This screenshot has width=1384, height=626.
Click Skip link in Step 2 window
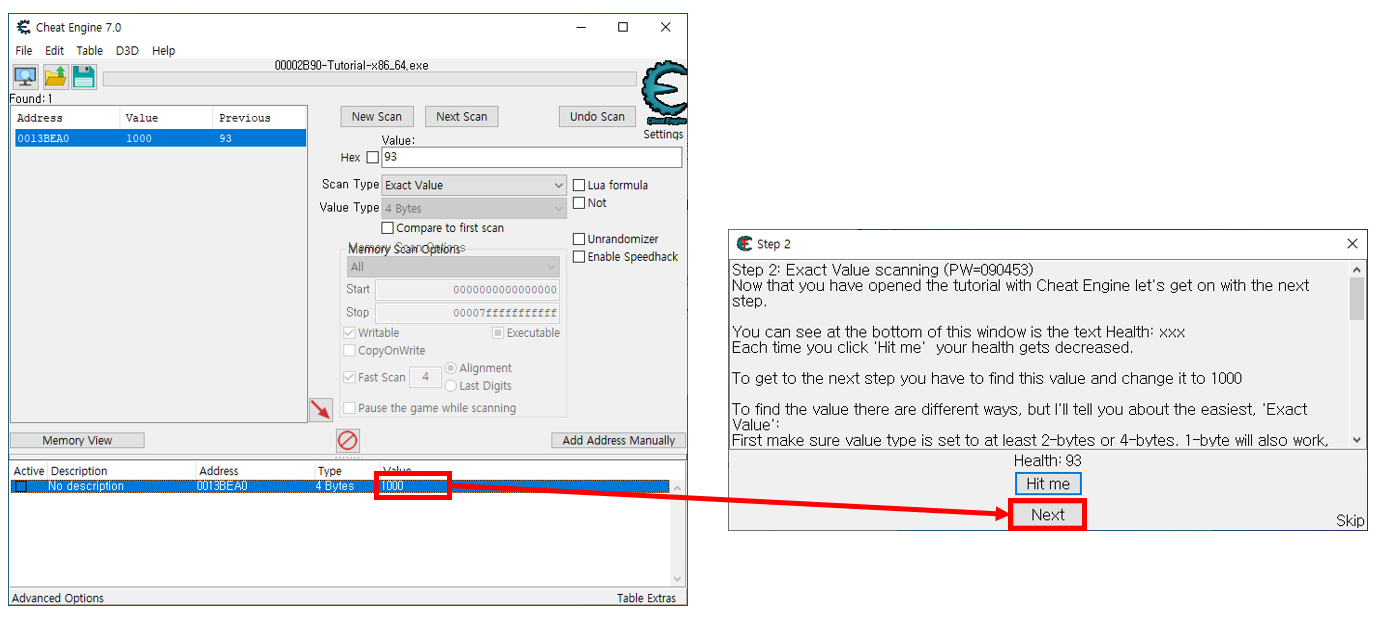coord(1350,520)
